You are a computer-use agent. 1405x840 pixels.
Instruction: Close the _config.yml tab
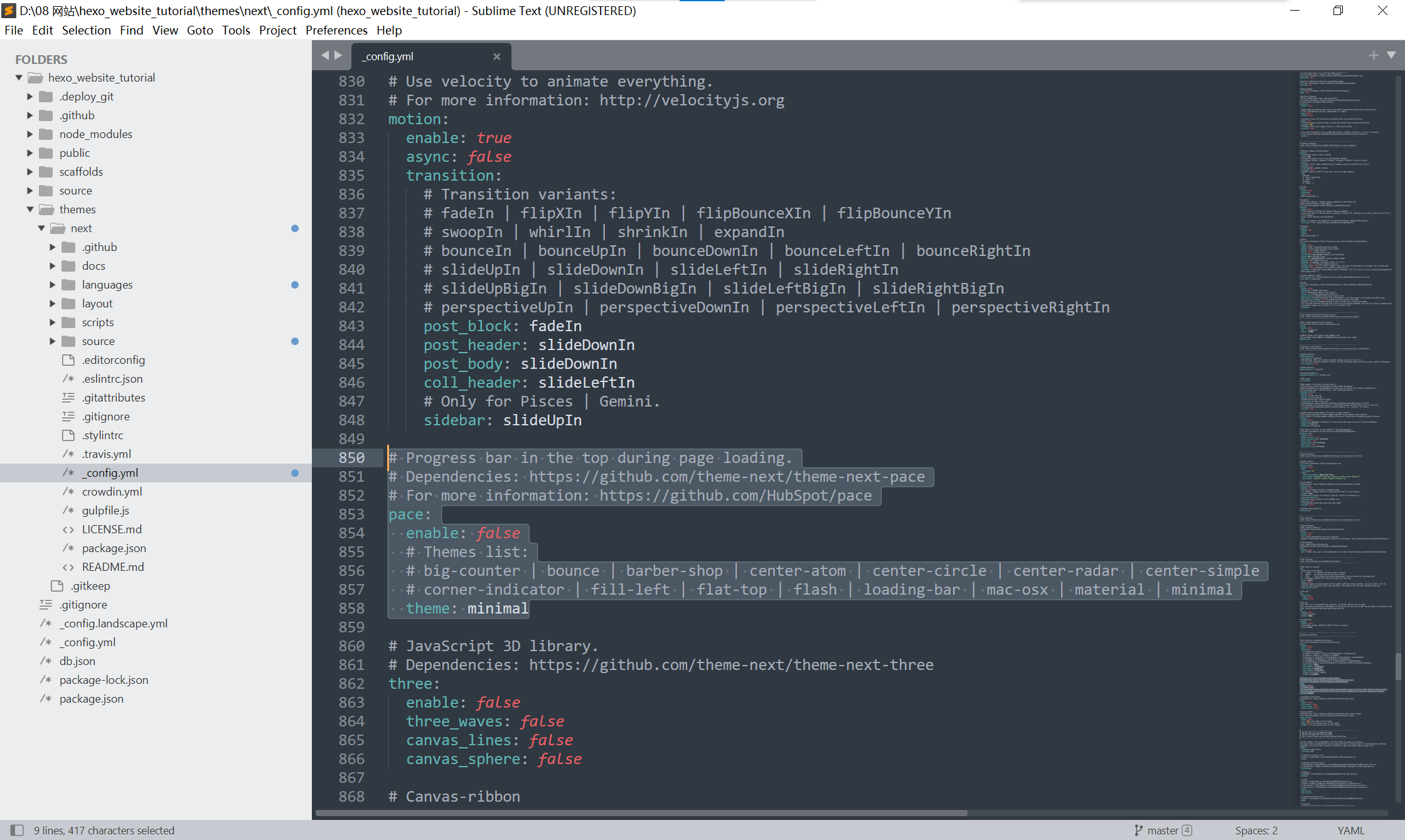click(x=496, y=56)
